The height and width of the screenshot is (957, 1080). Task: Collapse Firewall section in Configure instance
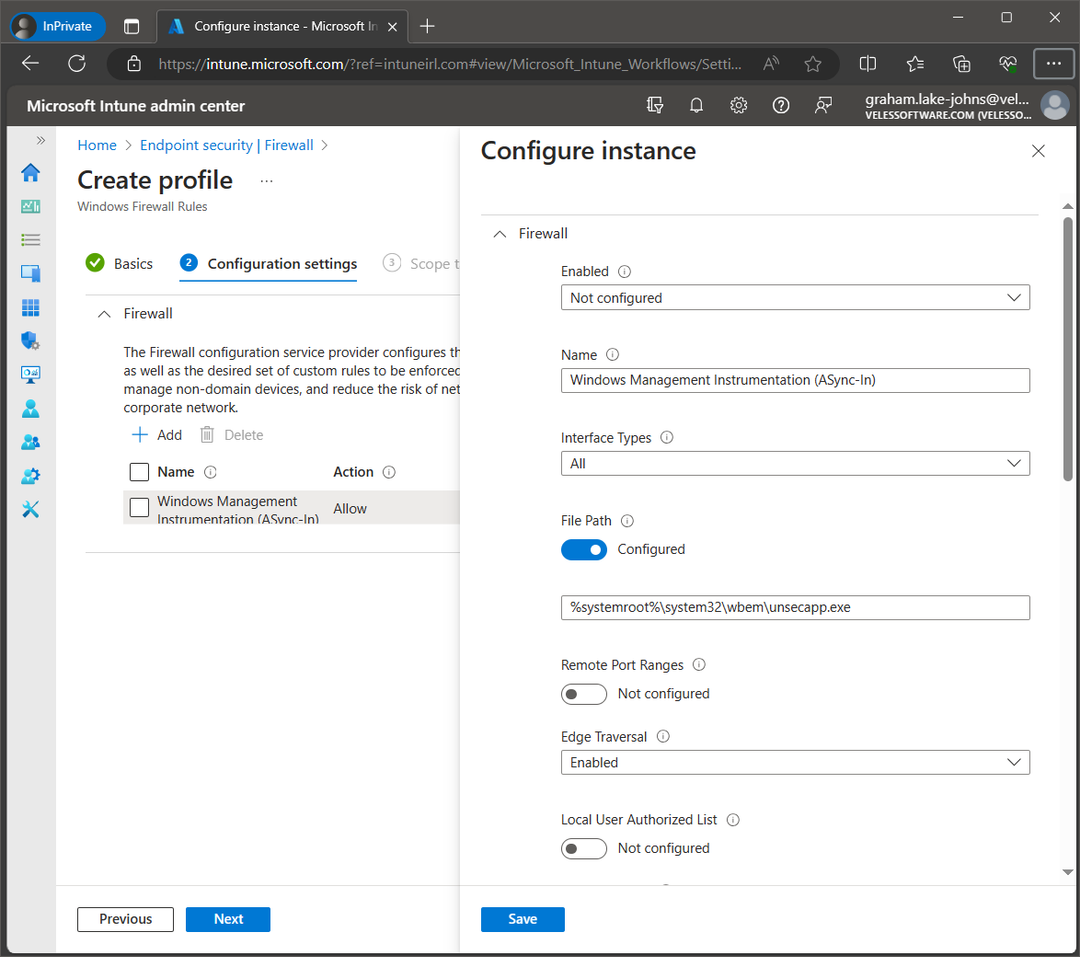(x=500, y=234)
